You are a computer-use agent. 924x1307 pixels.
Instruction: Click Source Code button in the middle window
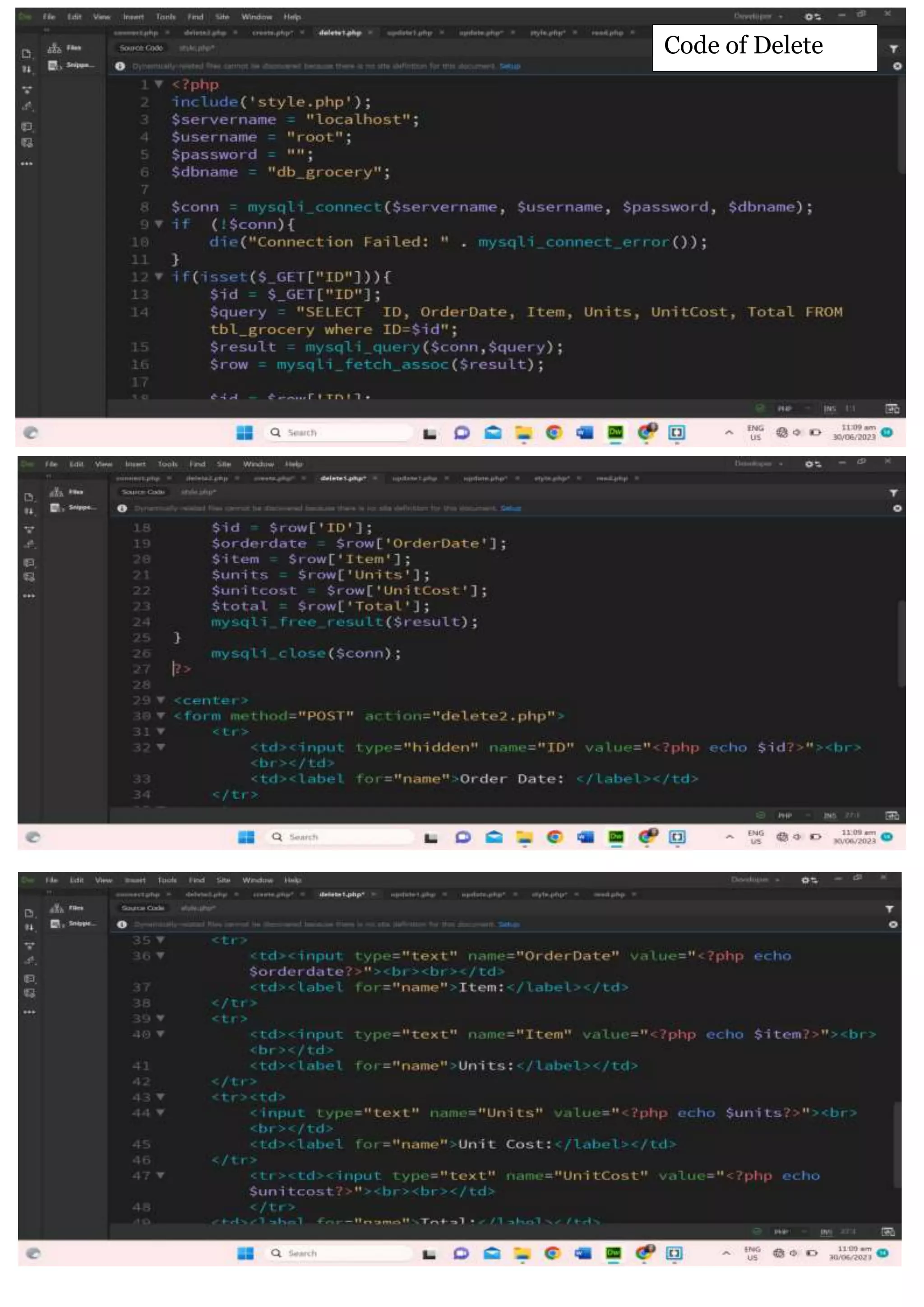(x=143, y=492)
